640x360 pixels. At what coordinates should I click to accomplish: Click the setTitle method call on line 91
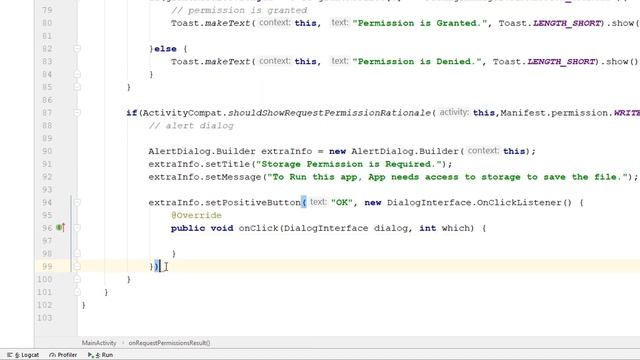click(x=227, y=164)
